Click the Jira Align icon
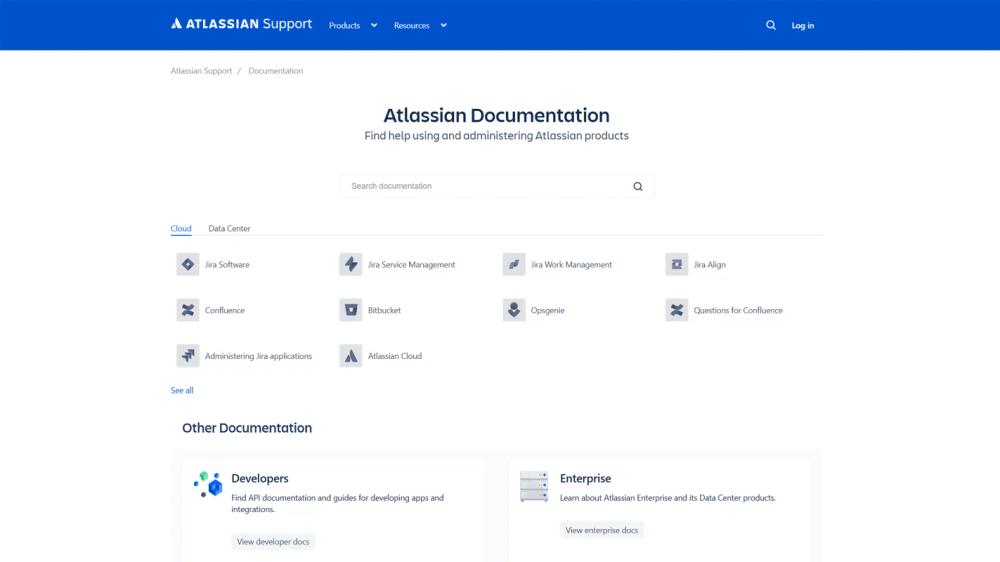This screenshot has height=562, width=1000. pos(677,264)
